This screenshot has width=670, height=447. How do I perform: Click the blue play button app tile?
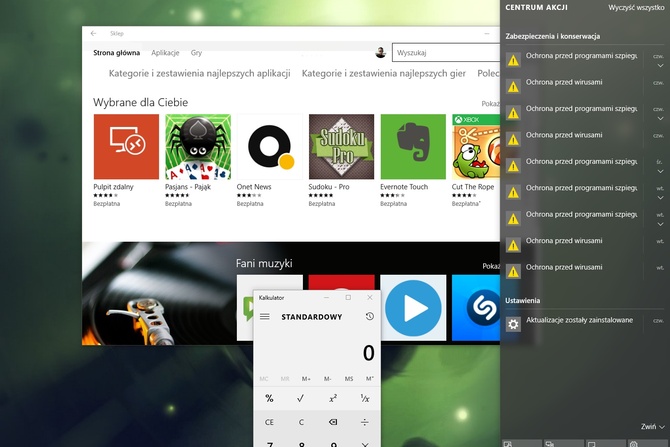tap(413, 307)
